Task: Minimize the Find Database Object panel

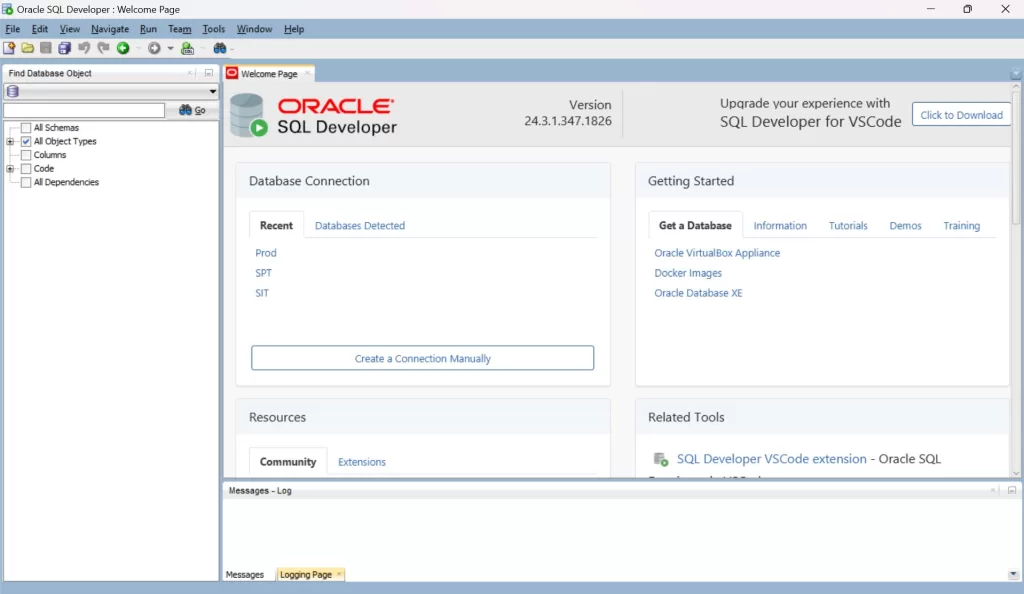Action: point(209,73)
